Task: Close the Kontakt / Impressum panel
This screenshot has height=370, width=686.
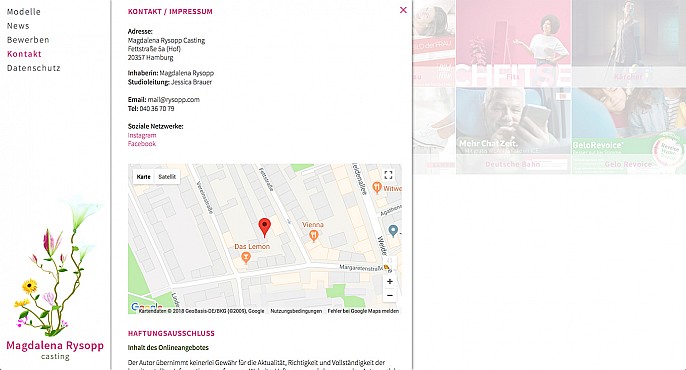Action: [403, 10]
